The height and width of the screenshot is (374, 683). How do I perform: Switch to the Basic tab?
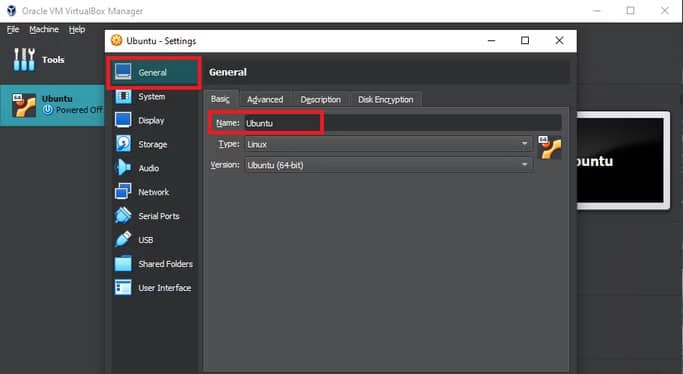tap(220, 99)
